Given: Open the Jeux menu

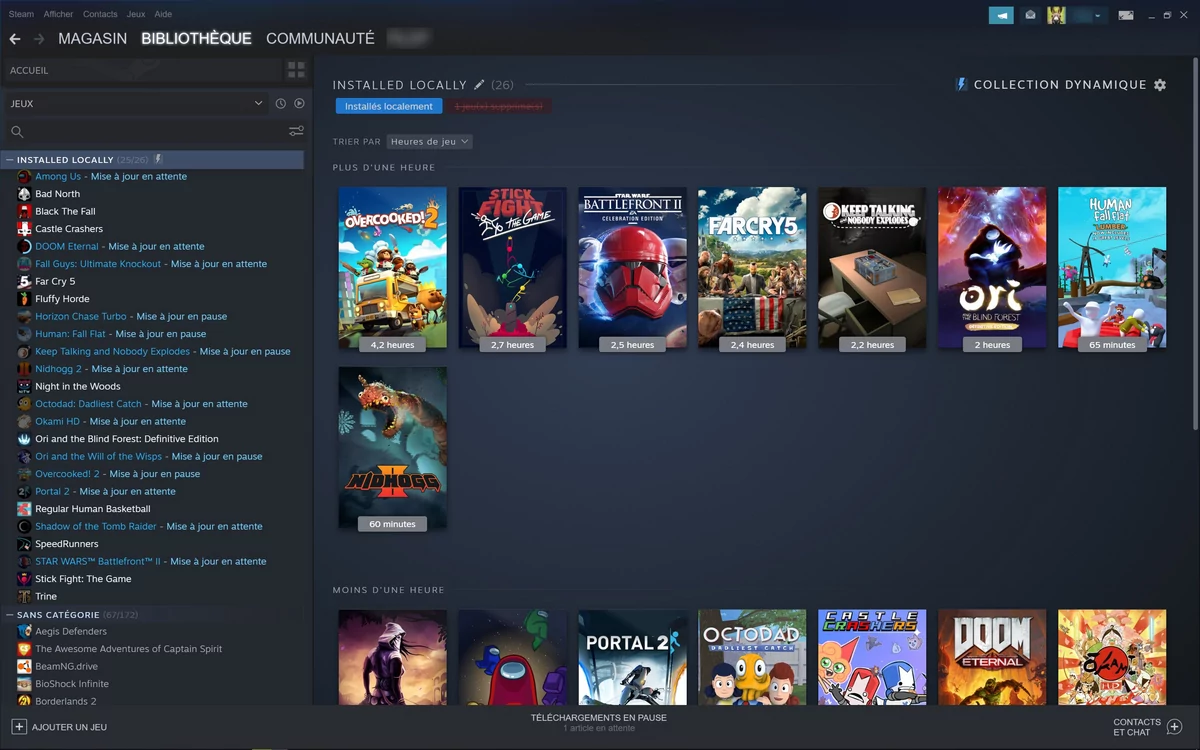Looking at the screenshot, I should (136, 14).
